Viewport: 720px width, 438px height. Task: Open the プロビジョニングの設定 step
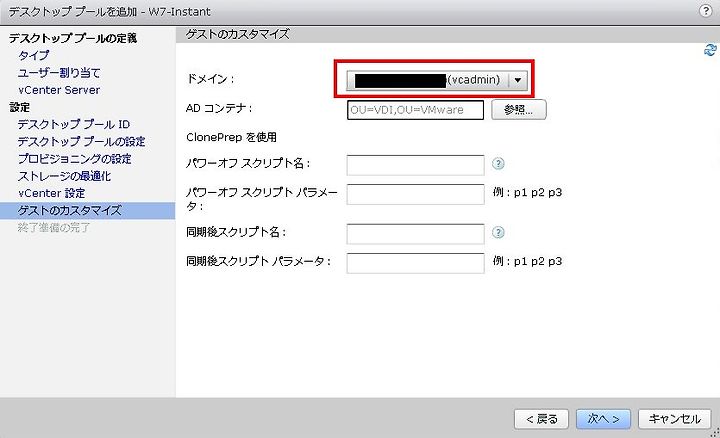point(74,159)
